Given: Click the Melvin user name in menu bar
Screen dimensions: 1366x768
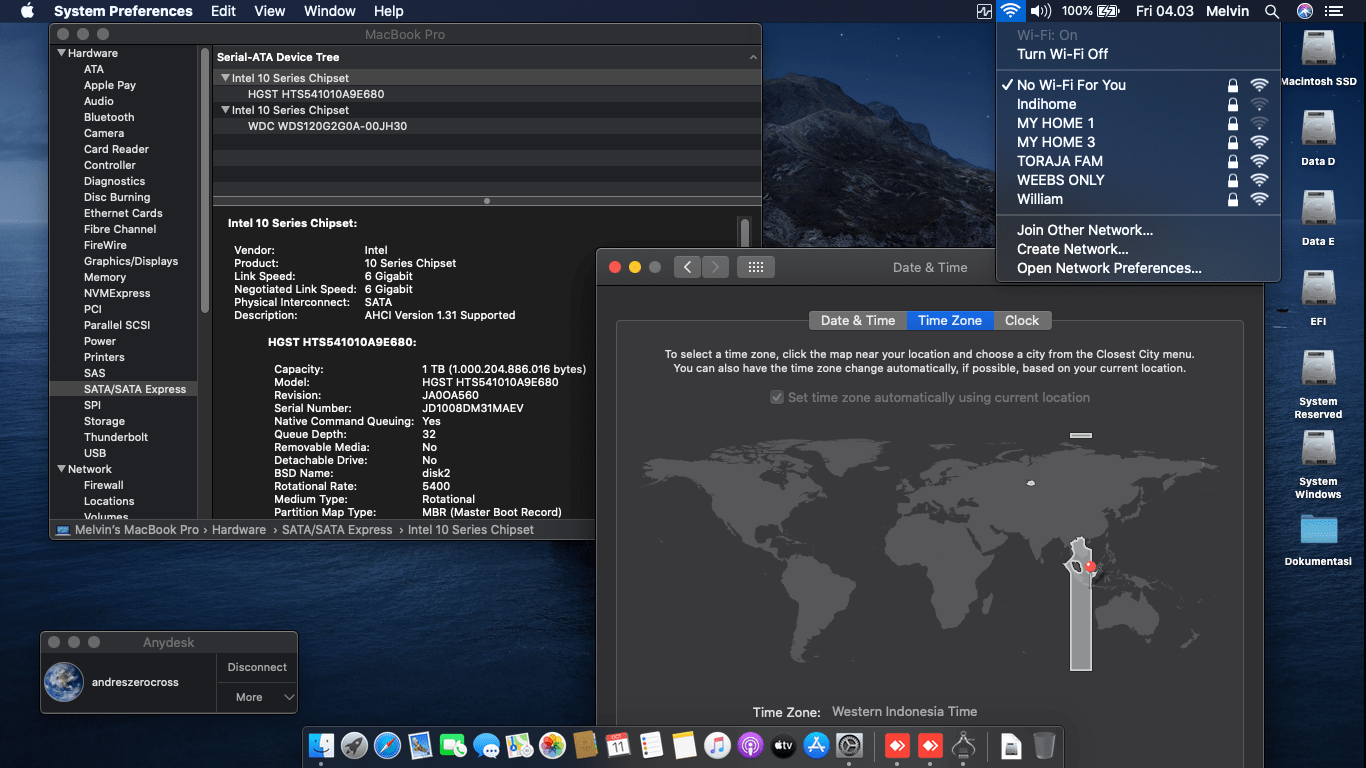Looking at the screenshot, I should point(1227,11).
